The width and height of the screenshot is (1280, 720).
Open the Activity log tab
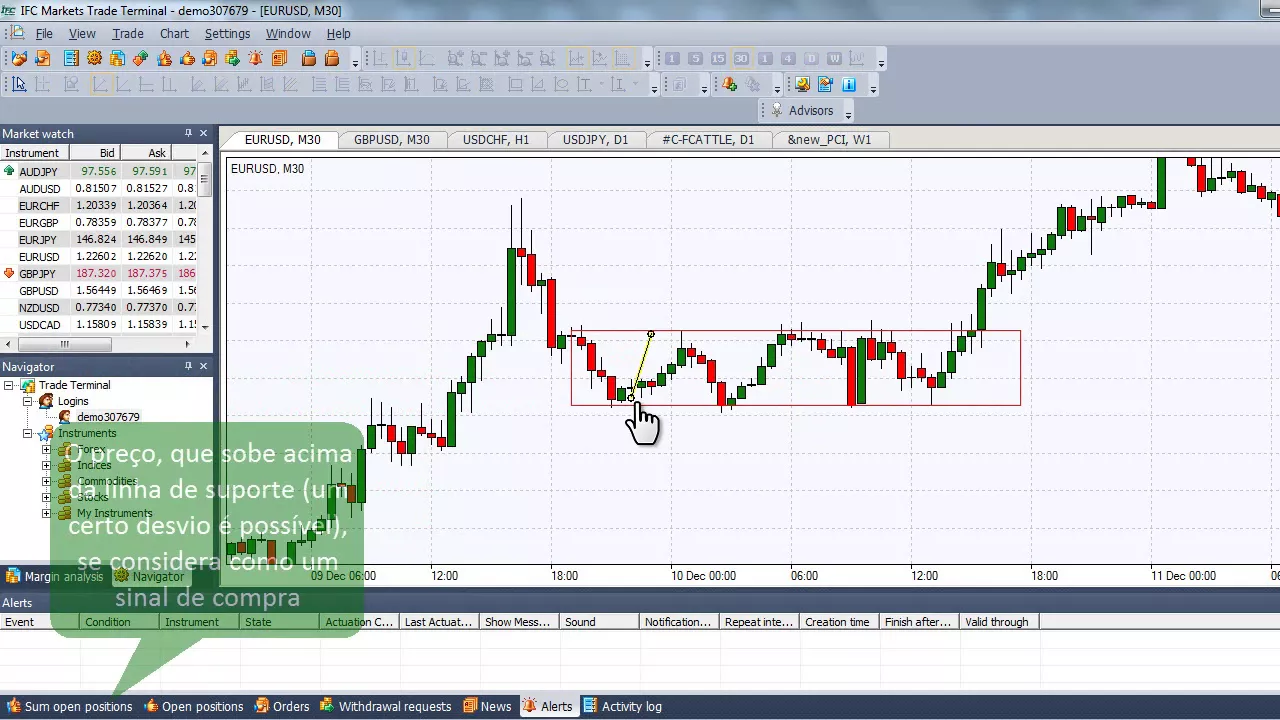point(623,706)
